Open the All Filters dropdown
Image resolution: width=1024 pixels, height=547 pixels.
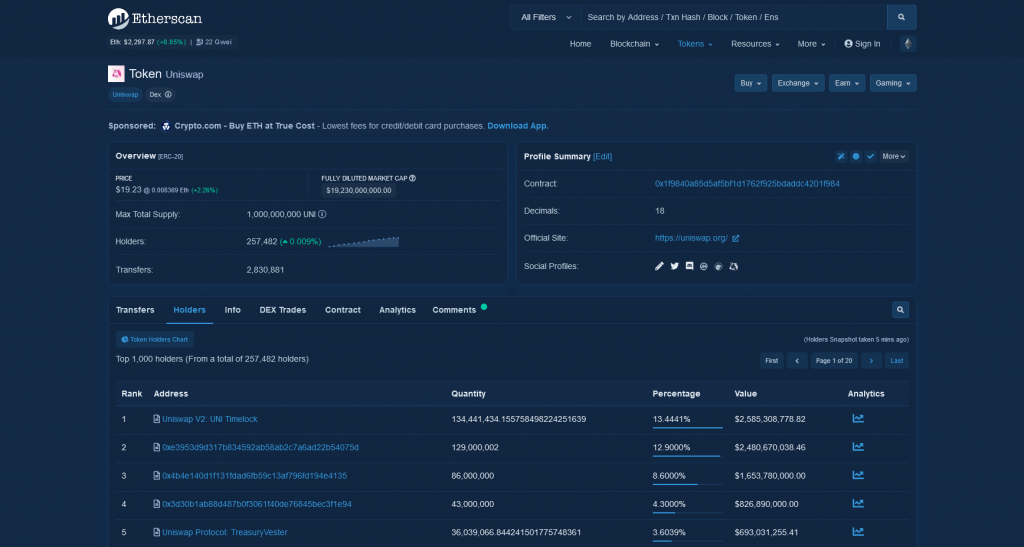click(x=546, y=18)
